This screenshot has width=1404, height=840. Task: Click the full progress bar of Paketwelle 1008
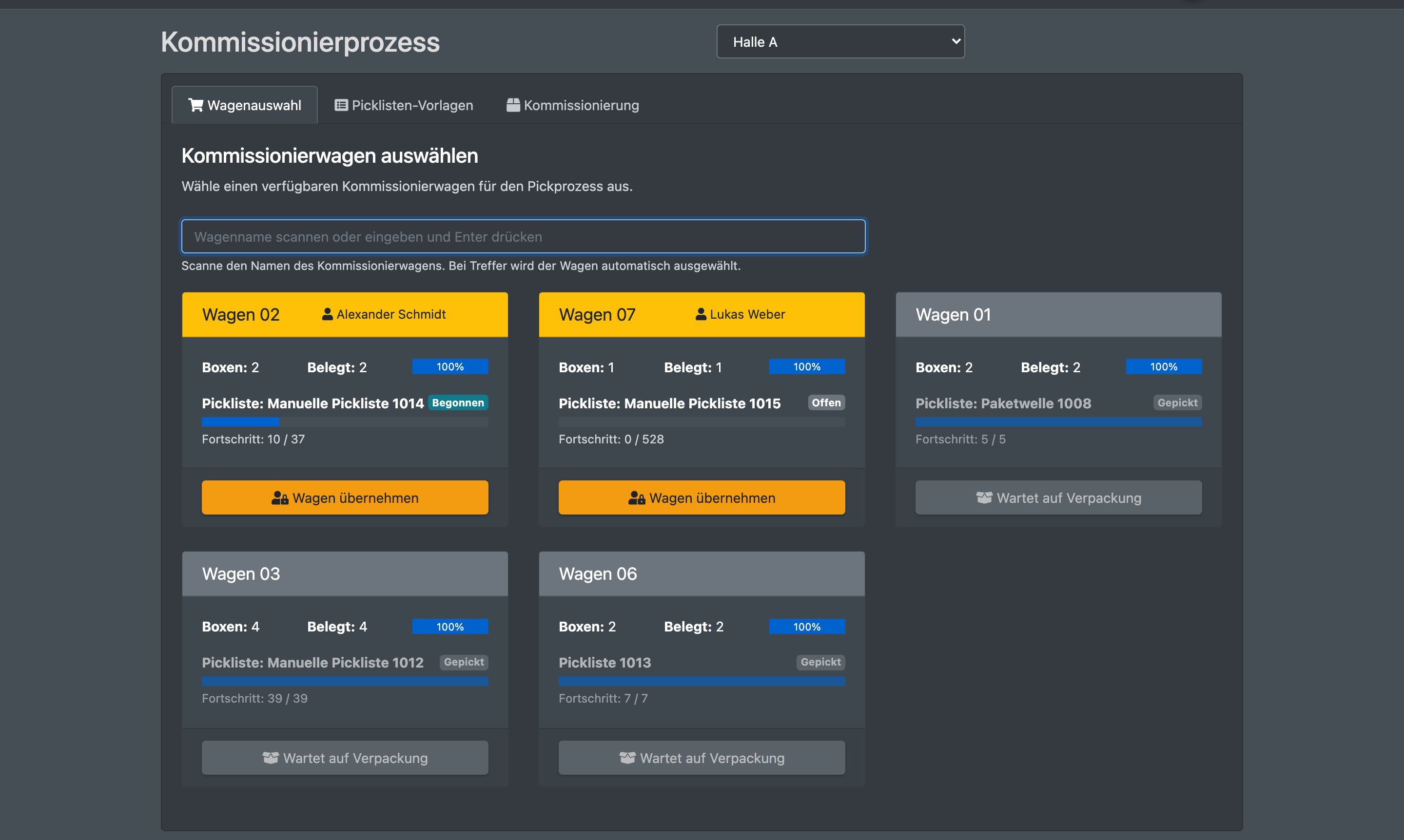tap(1058, 421)
